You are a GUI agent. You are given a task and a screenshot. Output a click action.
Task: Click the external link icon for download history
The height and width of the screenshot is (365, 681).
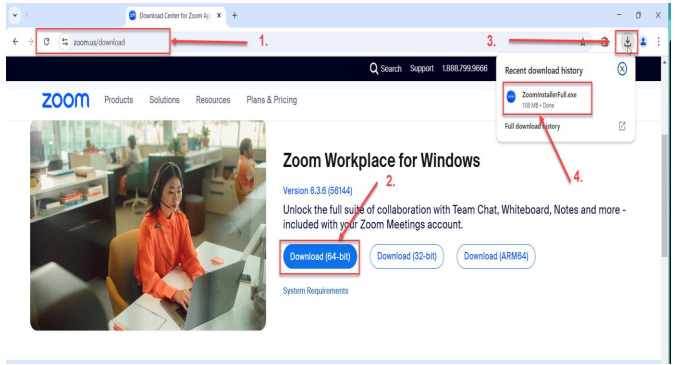622,126
